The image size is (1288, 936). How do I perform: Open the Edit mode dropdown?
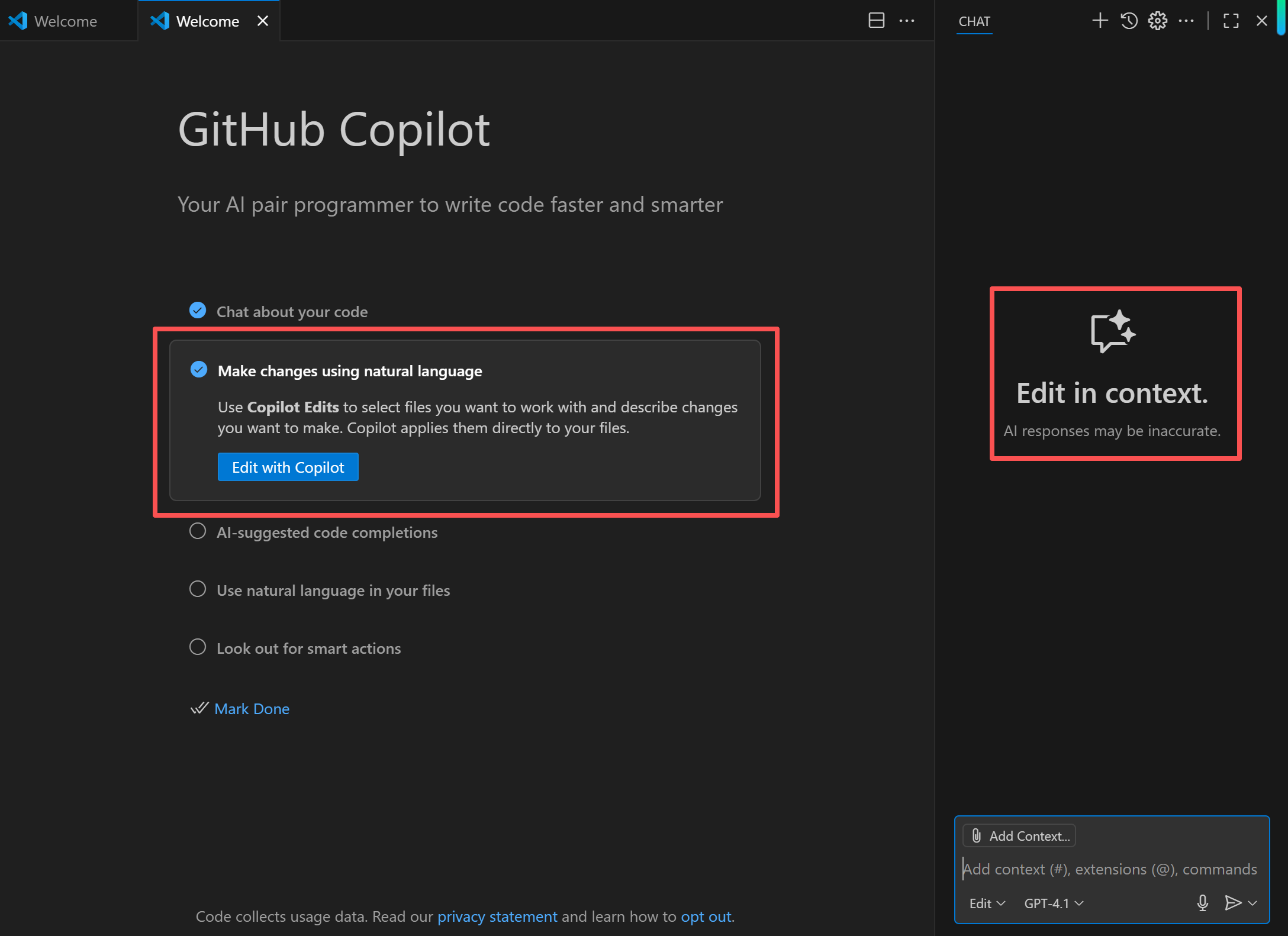987,903
